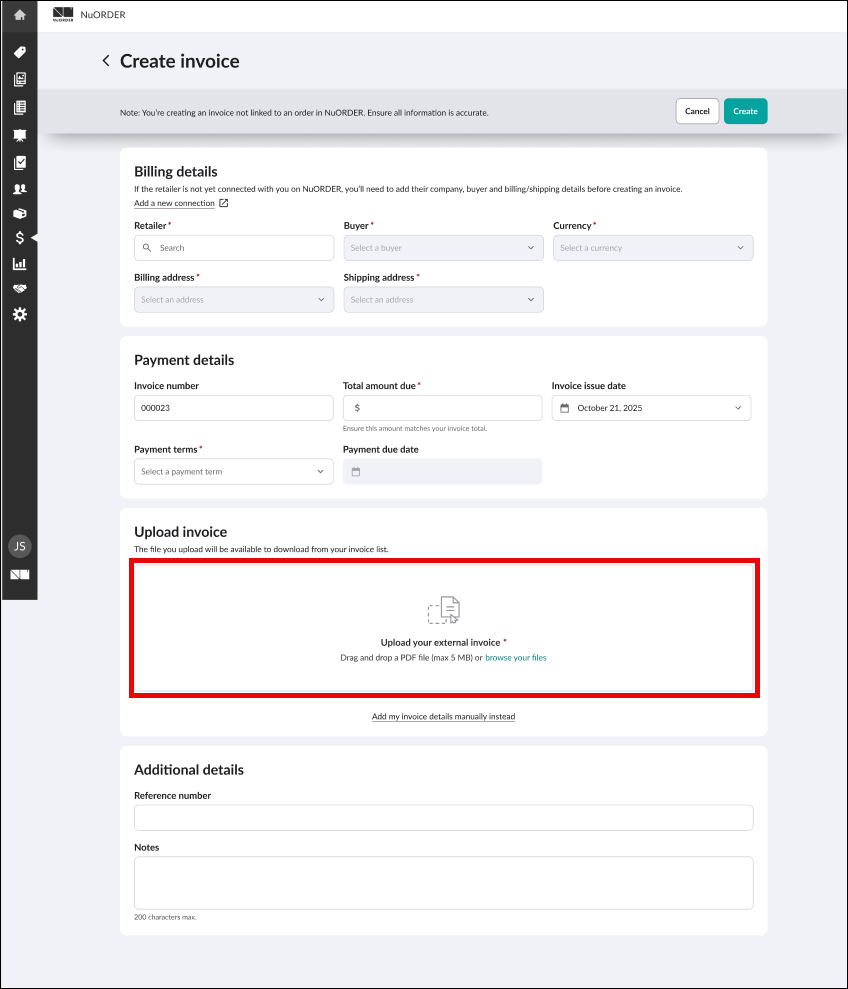This screenshot has width=848, height=989.
Task: Click the presentation board sidebar icon
Action: [19, 135]
